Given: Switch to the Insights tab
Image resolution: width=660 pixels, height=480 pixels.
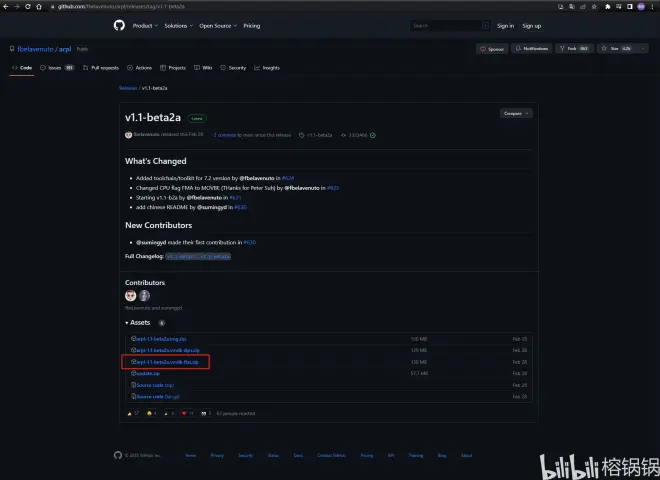Looking at the screenshot, I should (267, 68).
